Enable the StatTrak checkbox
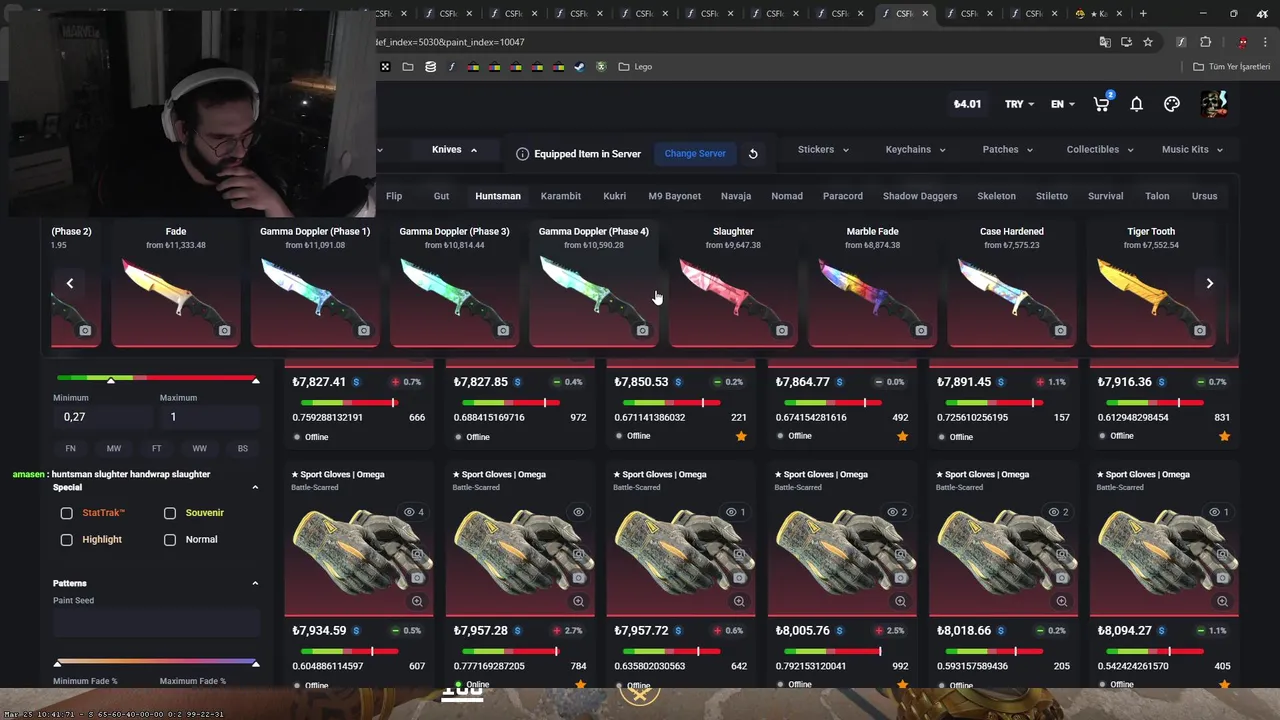The width and height of the screenshot is (1280, 720). (67, 513)
